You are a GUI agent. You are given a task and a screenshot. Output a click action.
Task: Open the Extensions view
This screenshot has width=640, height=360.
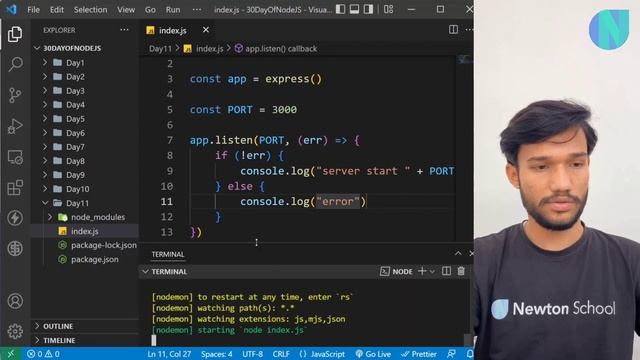pyautogui.click(x=15, y=188)
